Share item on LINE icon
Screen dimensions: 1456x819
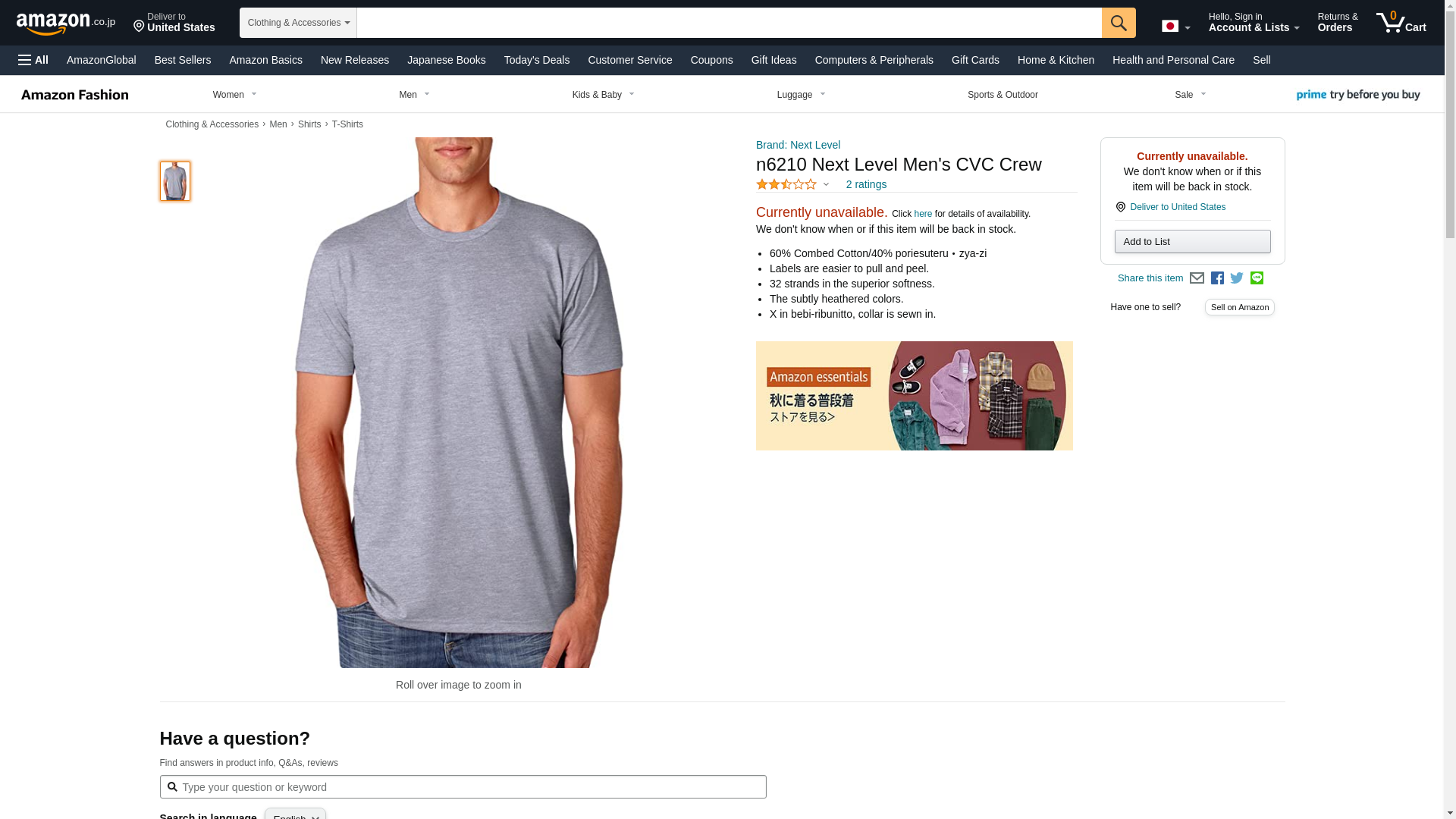[1257, 278]
